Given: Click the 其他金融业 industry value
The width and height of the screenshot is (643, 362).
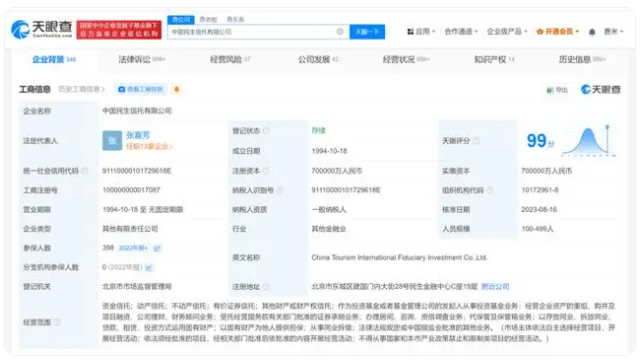Looking at the screenshot, I should [329, 229].
